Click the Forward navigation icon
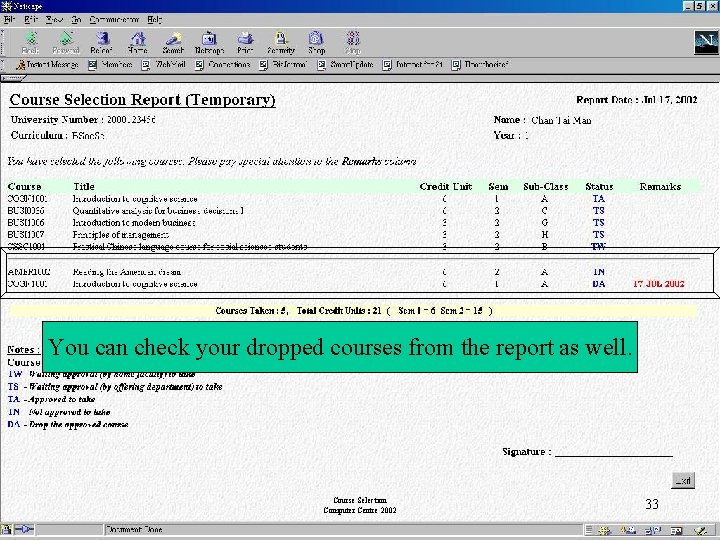 click(x=66, y=43)
